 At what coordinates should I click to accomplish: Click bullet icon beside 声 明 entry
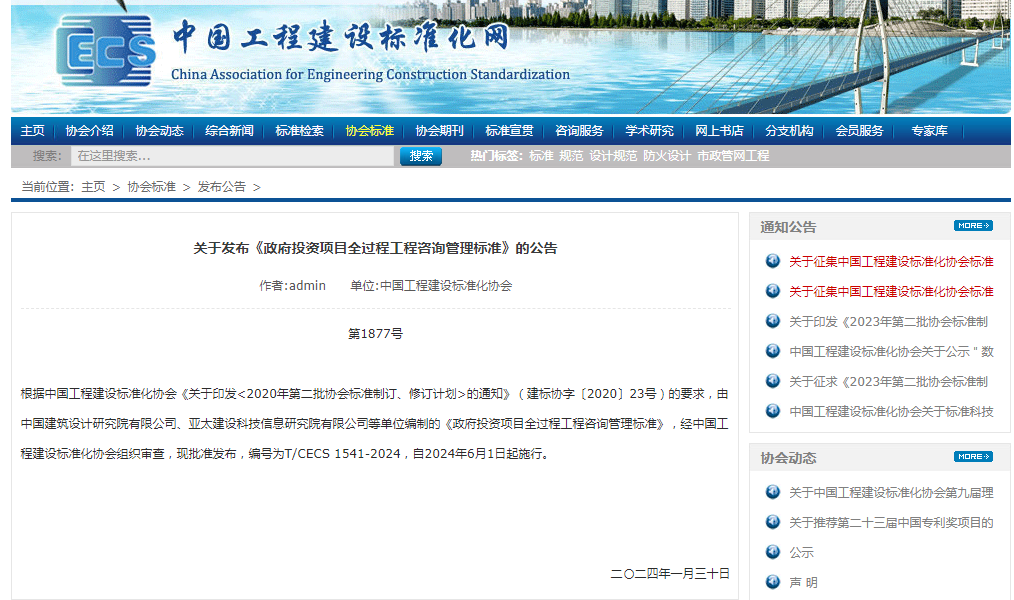[773, 582]
